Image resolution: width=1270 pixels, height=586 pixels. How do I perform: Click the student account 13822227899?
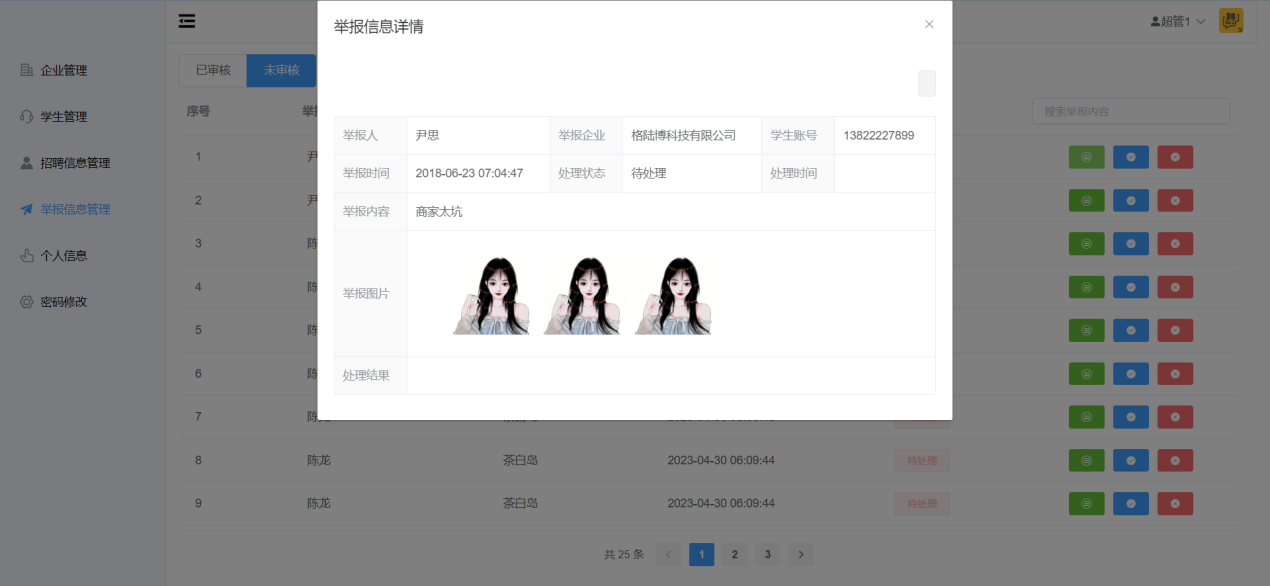tap(879, 136)
